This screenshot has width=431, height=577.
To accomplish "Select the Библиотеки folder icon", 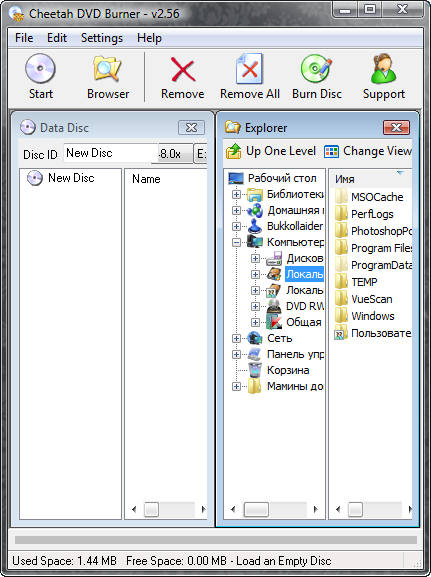I will pos(255,194).
